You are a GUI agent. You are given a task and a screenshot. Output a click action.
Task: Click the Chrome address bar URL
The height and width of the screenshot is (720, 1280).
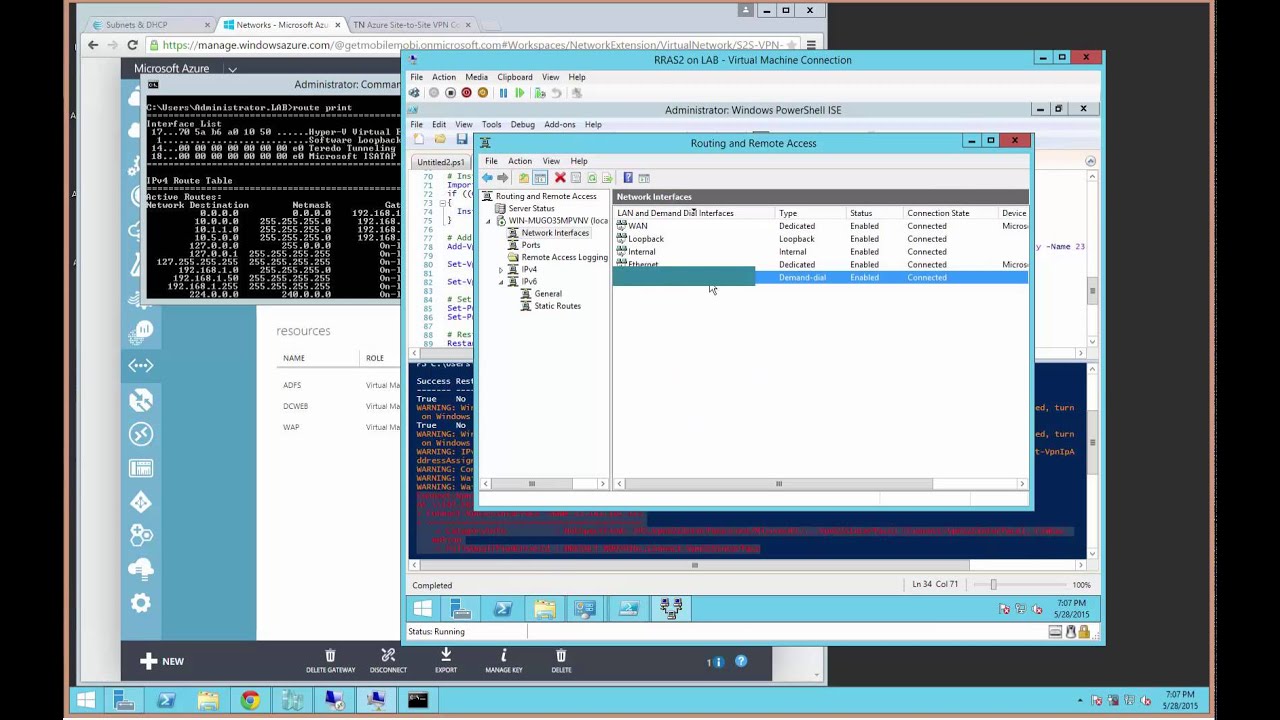(472, 45)
